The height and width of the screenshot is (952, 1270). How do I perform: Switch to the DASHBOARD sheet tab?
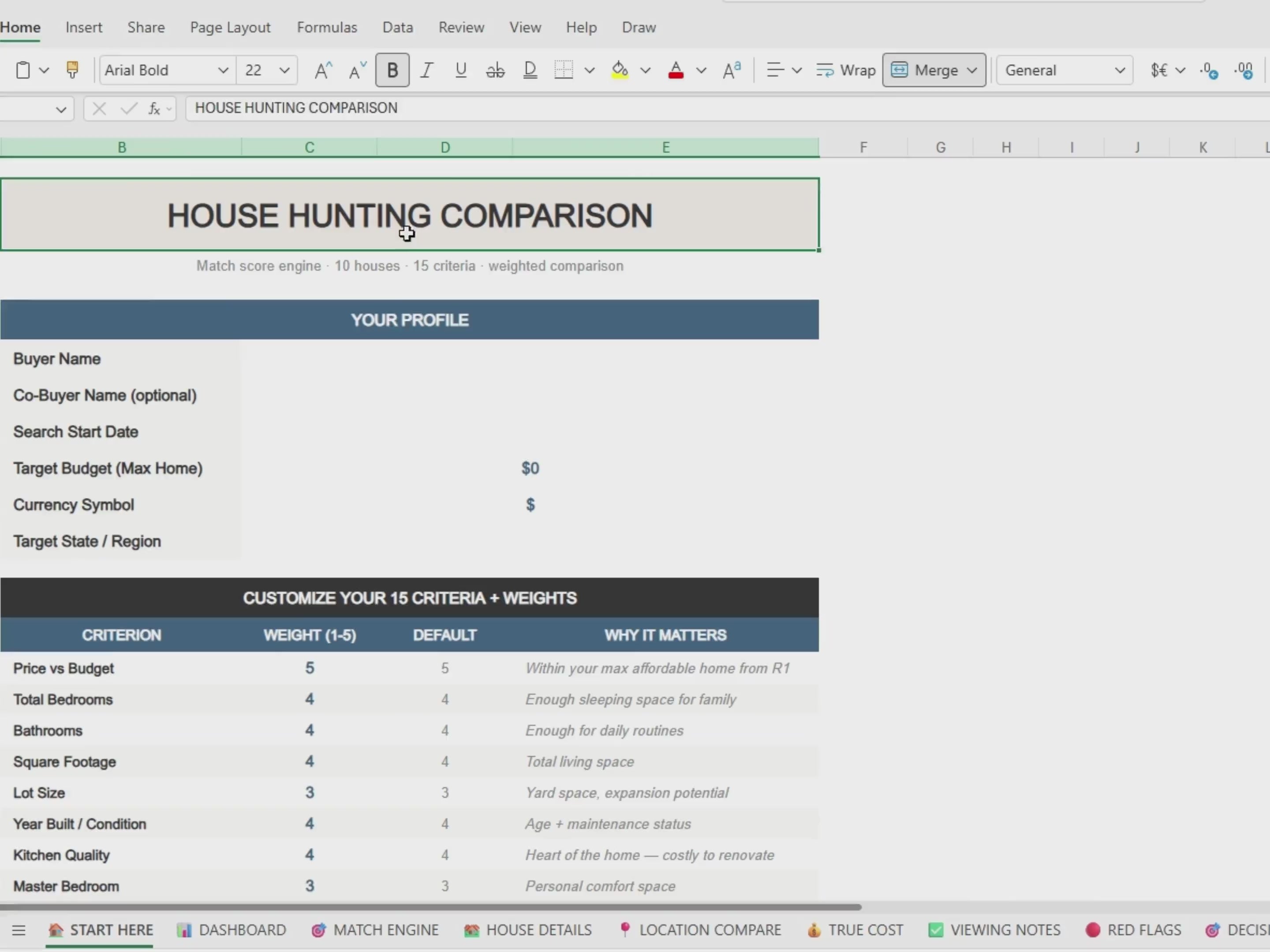[x=232, y=930]
